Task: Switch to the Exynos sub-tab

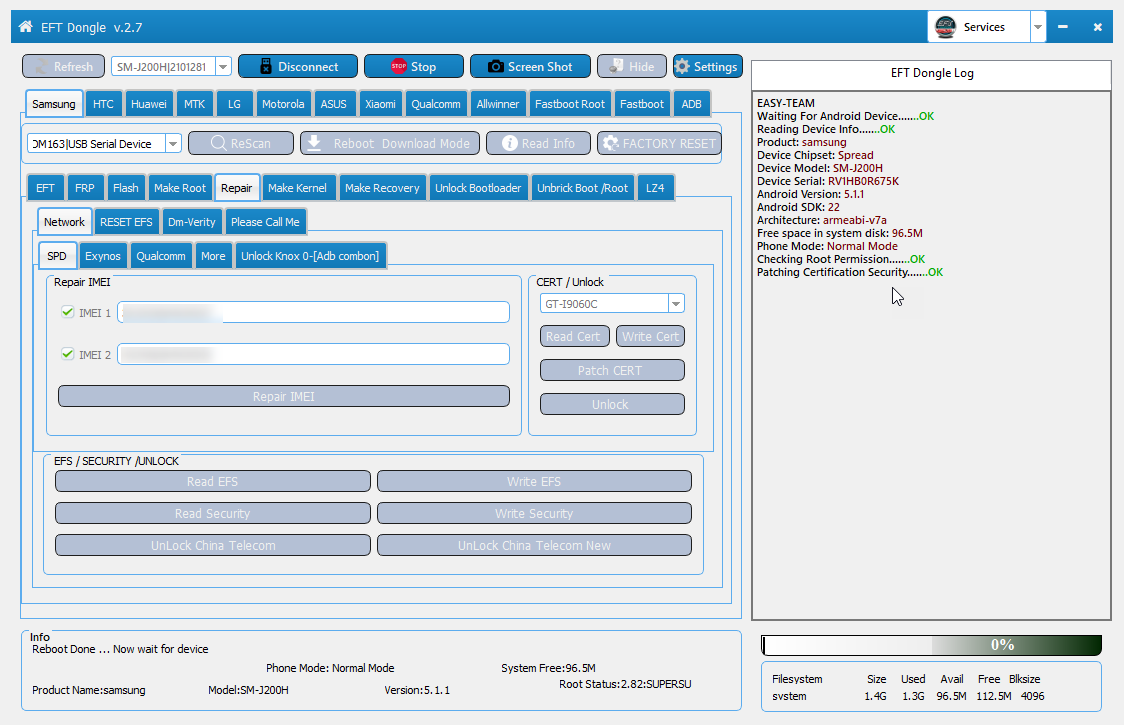Action: pos(103,256)
